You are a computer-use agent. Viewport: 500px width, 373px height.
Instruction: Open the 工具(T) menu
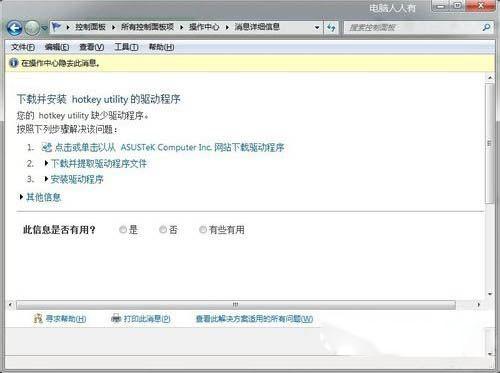(126, 47)
